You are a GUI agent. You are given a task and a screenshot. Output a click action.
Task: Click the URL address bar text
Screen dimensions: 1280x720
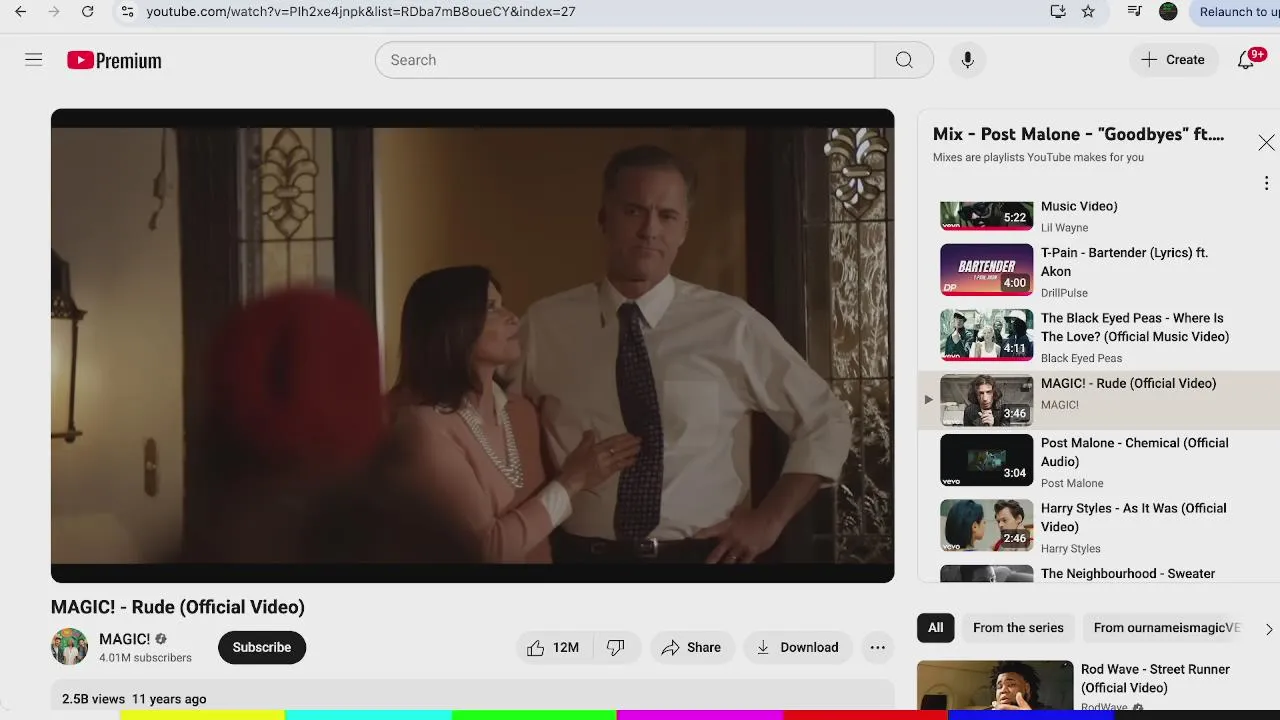(361, 12)
